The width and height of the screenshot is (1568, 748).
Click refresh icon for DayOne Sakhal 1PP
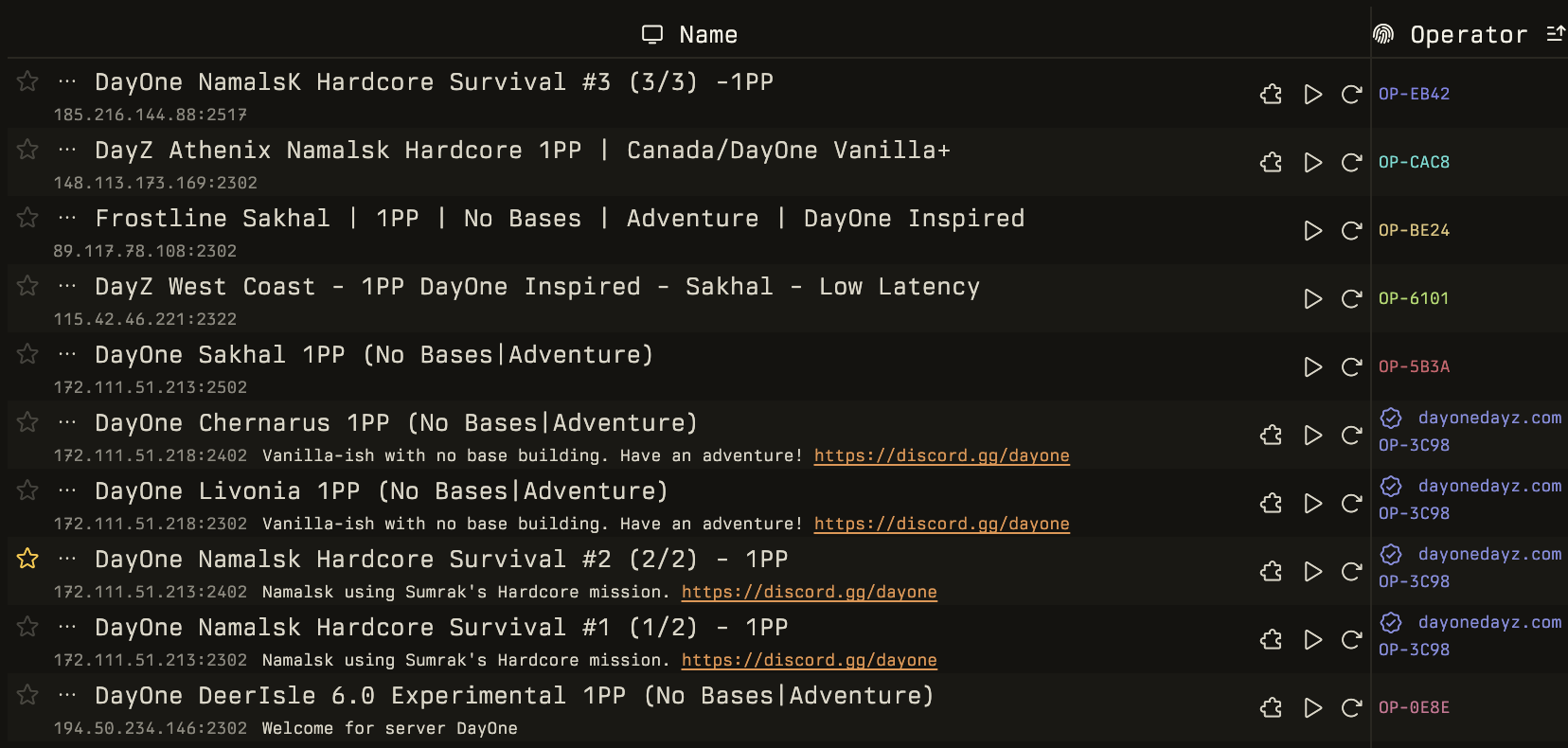1351,367
